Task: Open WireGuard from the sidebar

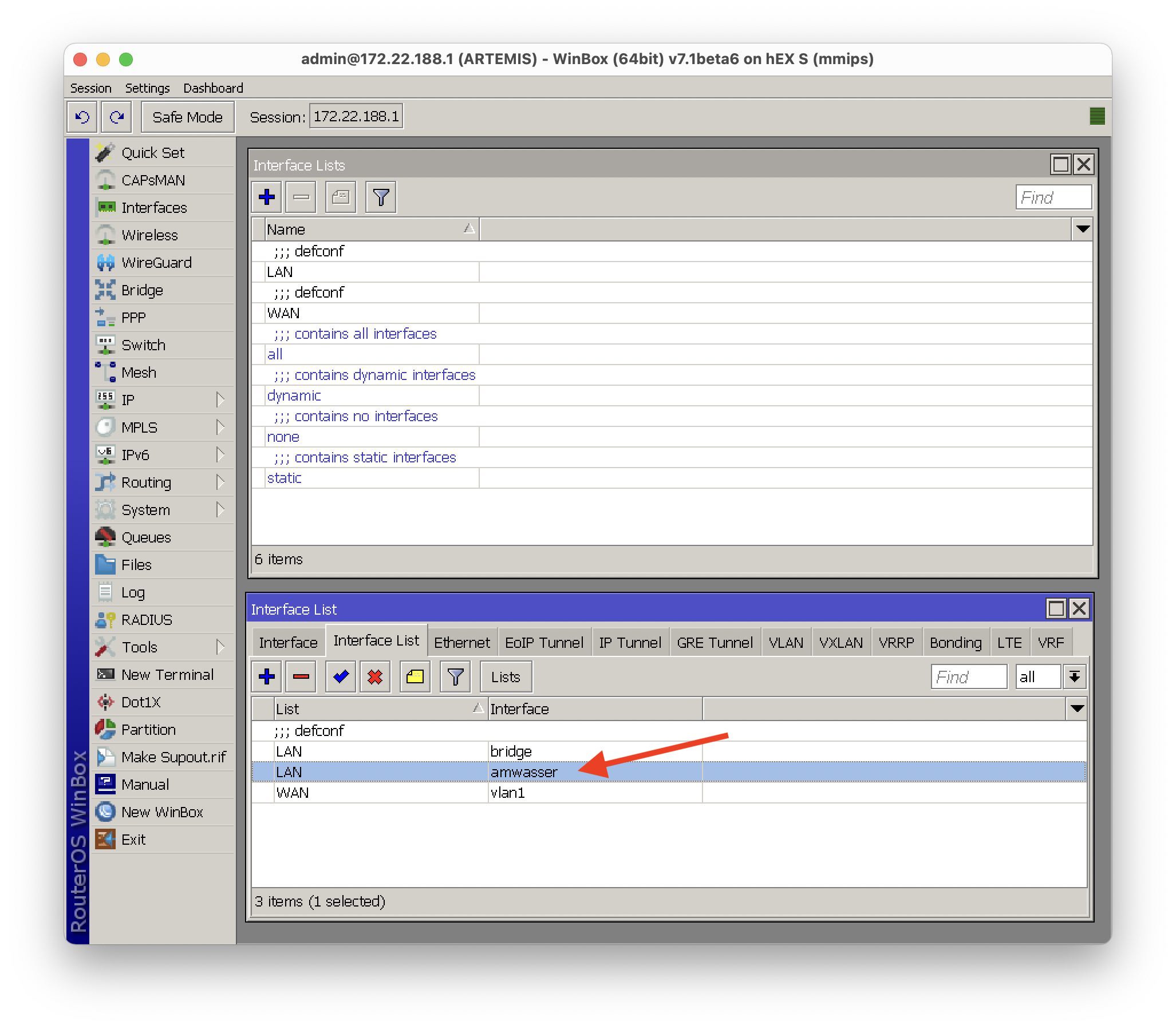Action: [156, 263]
